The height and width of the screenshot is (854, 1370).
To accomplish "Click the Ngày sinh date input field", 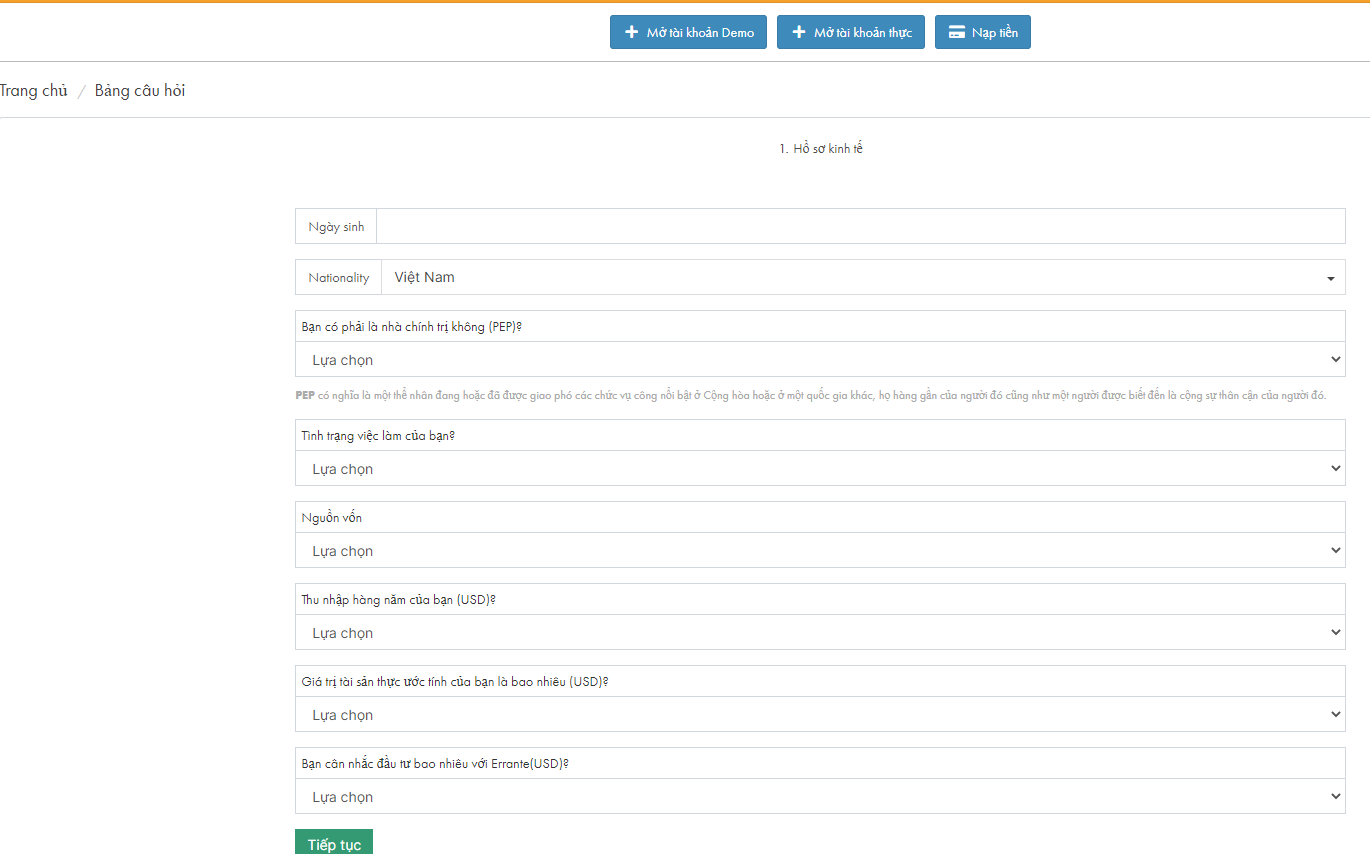I will (x=861, y=226).
